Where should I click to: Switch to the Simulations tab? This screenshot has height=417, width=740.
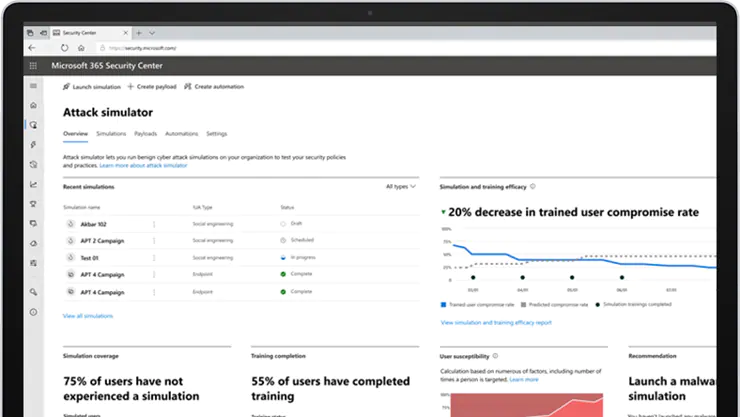coord(111,133)
